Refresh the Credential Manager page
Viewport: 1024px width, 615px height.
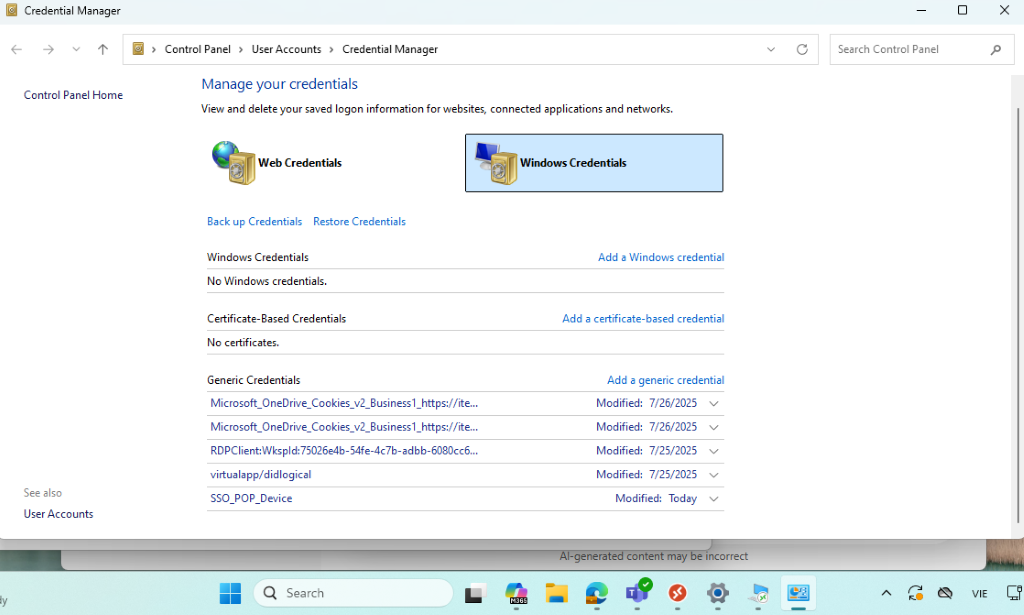pyautogui.click(x=802, y=50)
